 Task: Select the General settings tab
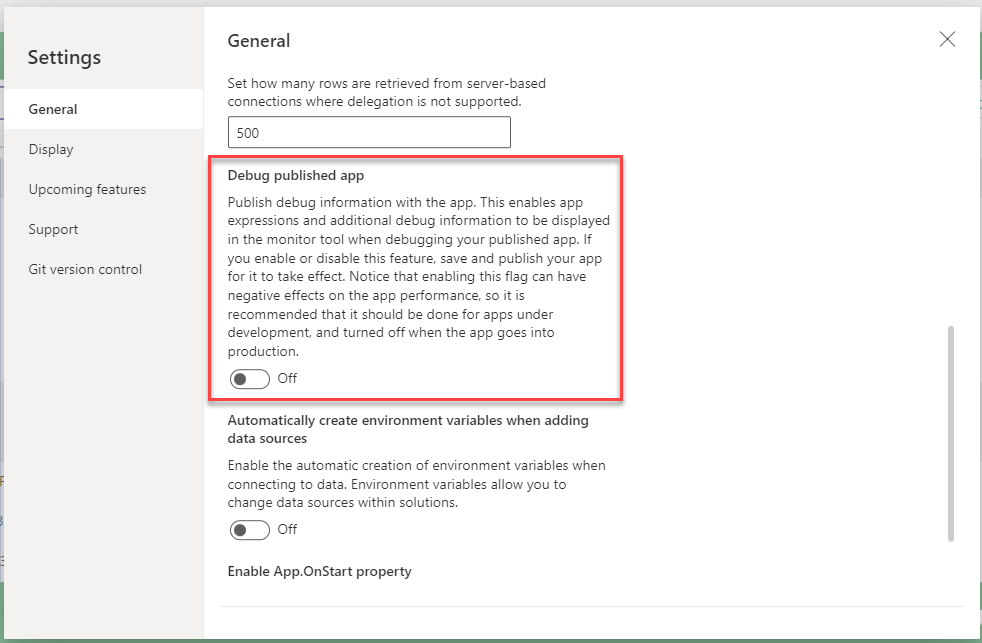click(x=53, y=109)
